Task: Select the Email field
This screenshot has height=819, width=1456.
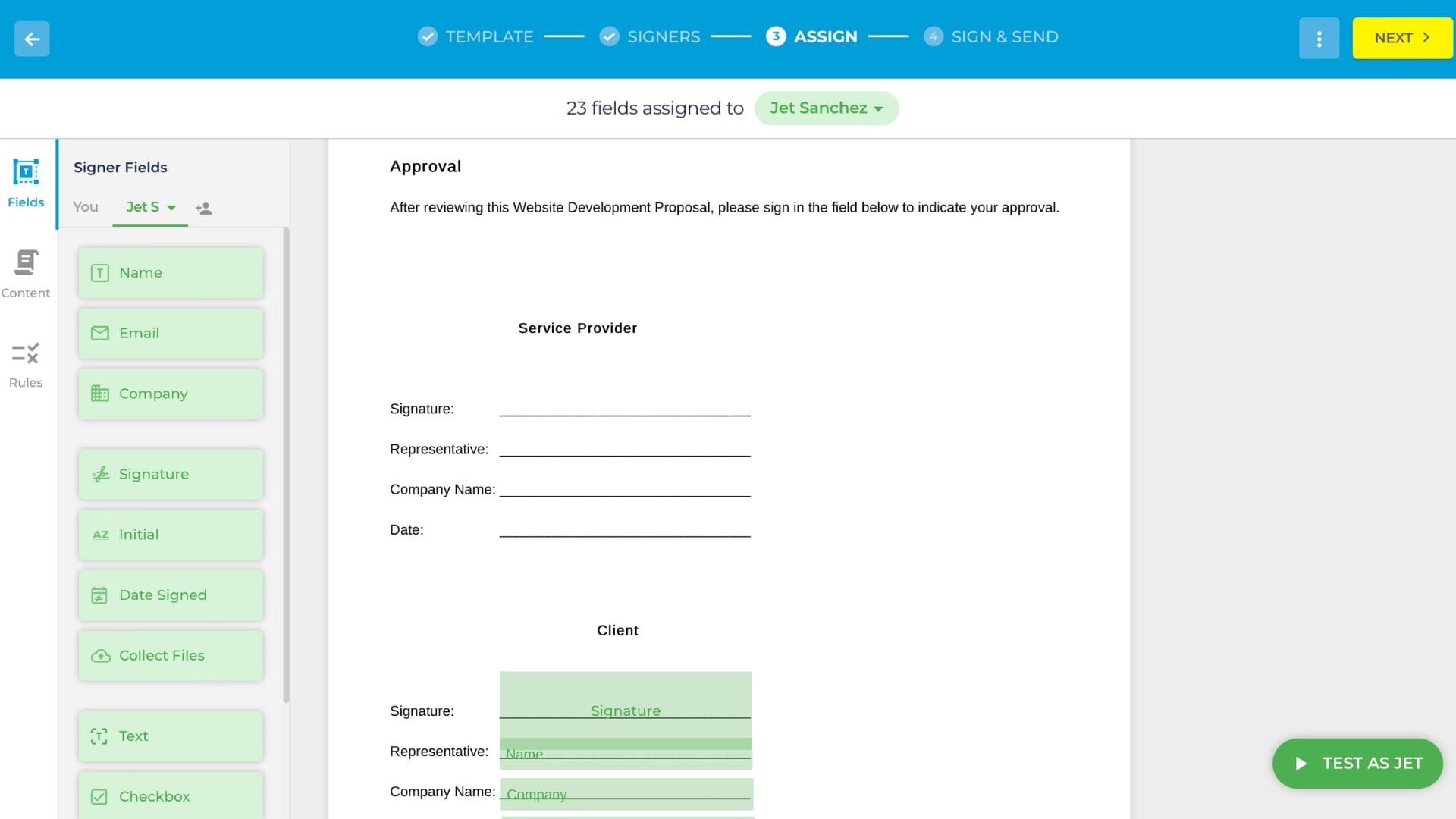Action: click(171, 333)
